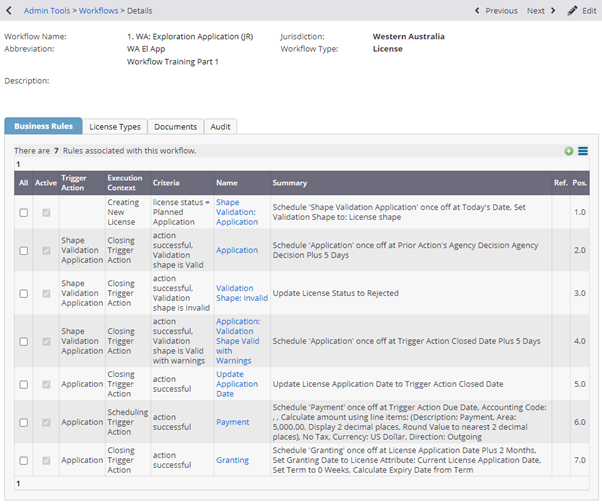The image size is (602, 504).
Task: Click position value 6.0
Action: [x=580, y=422]
